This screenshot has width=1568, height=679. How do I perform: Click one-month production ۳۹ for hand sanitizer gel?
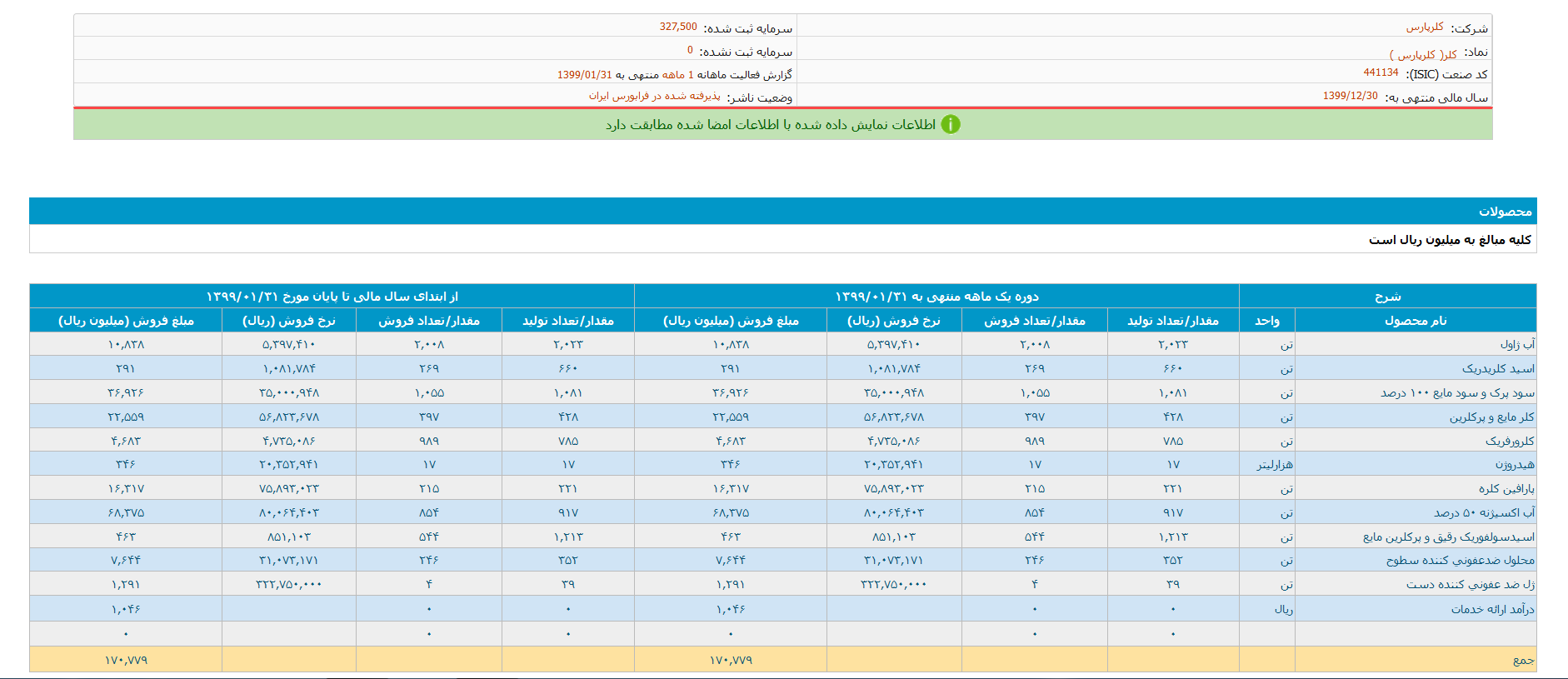pos(1173,584)
